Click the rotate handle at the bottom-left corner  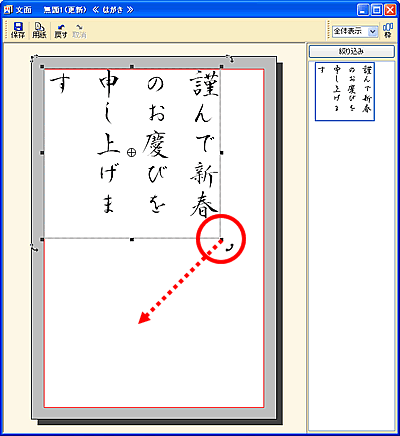(x=33, y=248)
